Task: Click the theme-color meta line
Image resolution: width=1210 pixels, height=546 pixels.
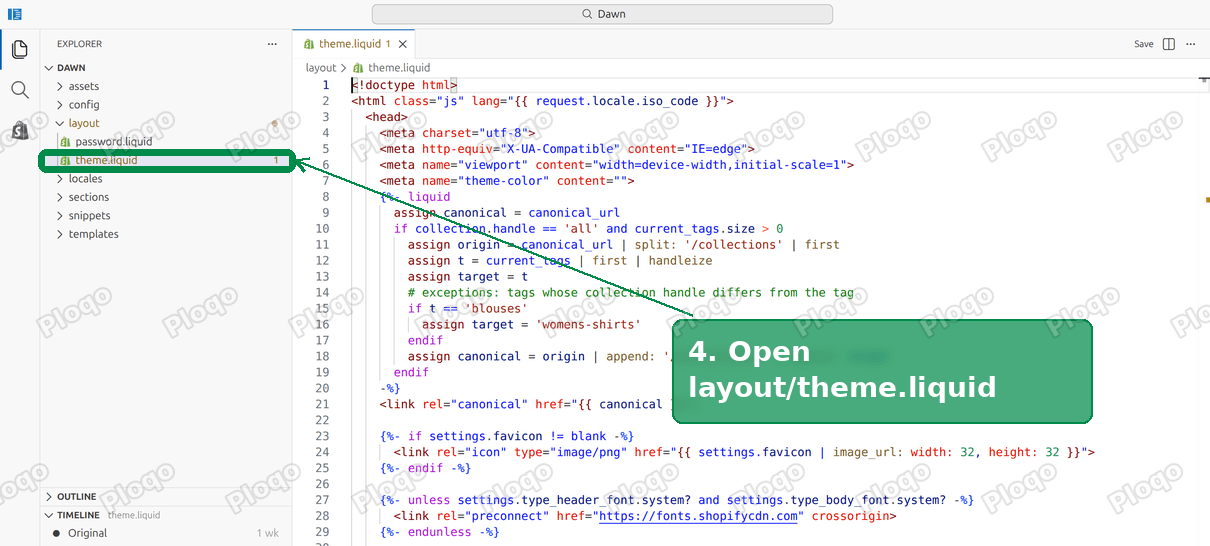Action: 507,181
